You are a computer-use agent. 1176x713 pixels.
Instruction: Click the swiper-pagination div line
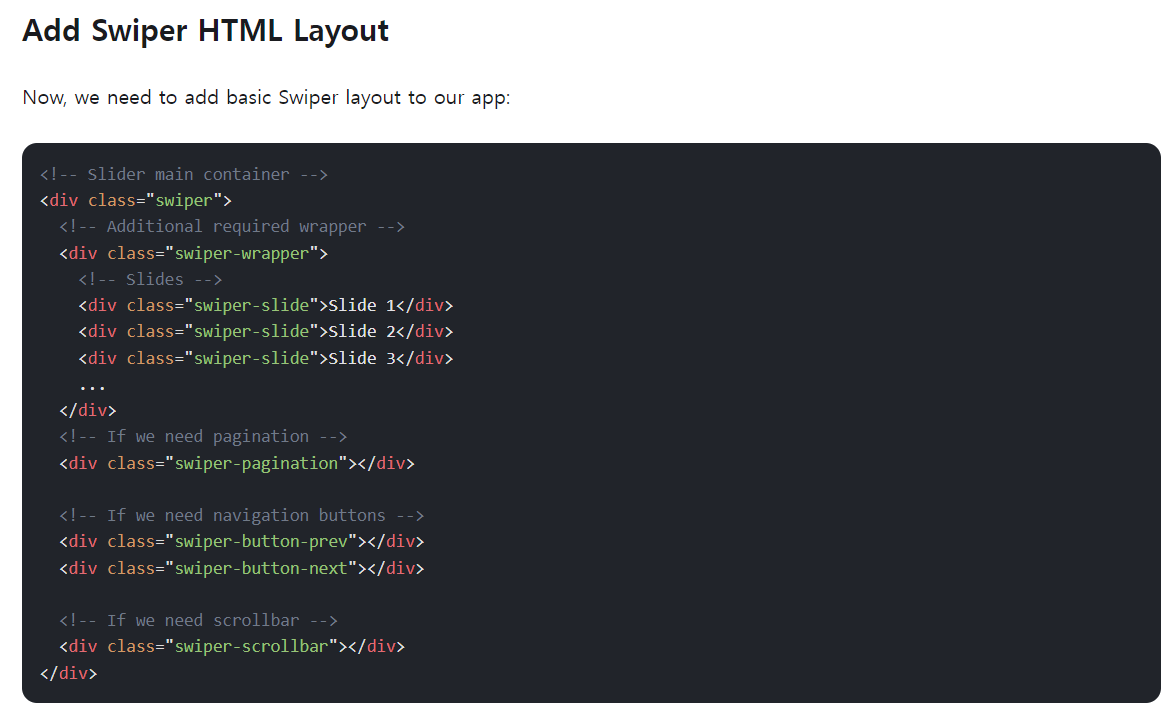237,463
